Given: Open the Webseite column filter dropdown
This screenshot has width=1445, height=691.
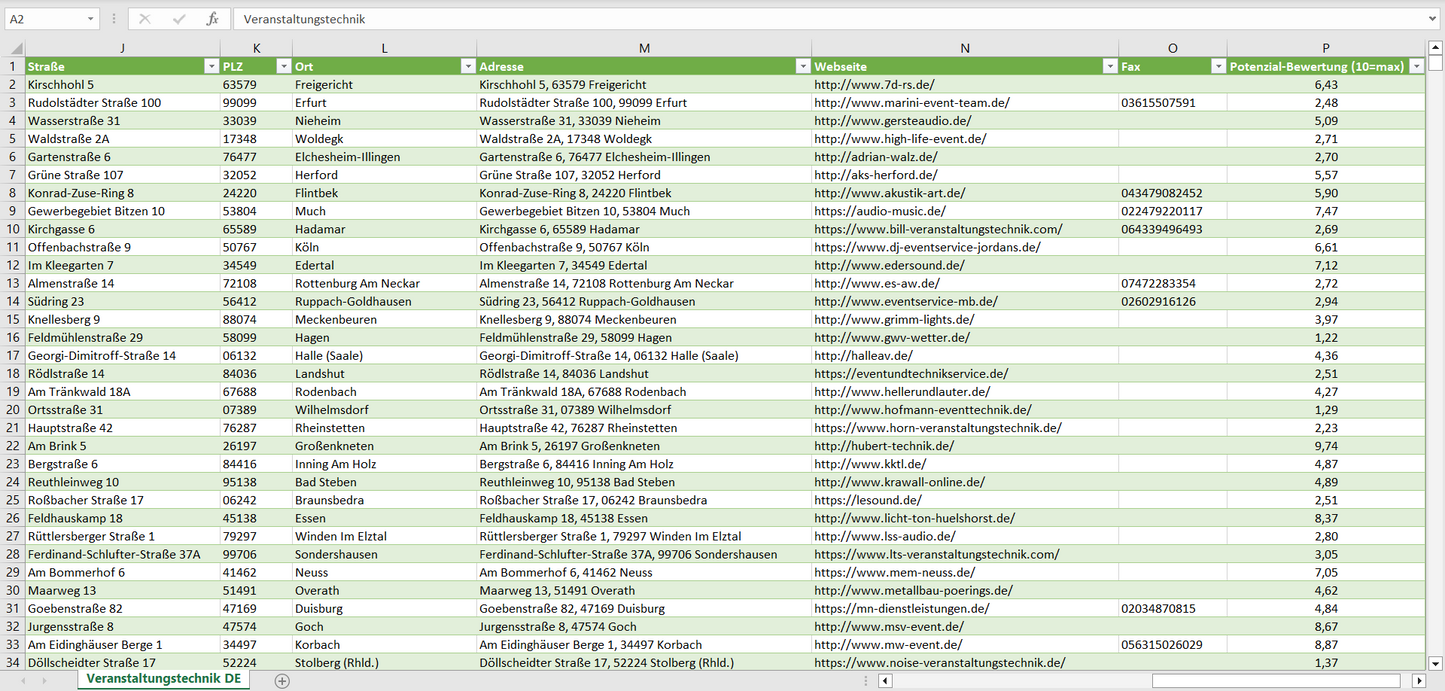Looking at the screenshot, I should click(x=1109, y=66).
